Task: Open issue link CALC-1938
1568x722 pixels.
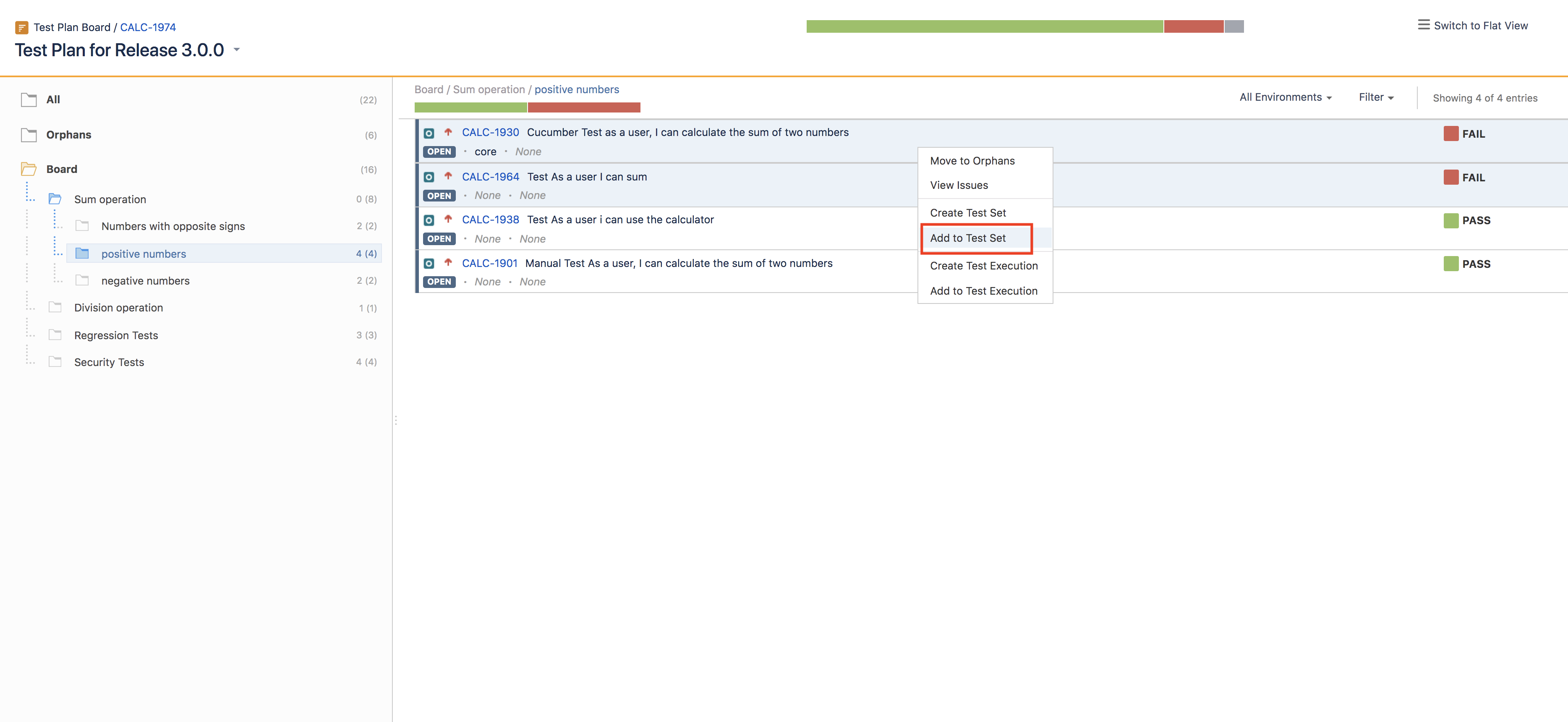Action: click(x=490, y=220)
